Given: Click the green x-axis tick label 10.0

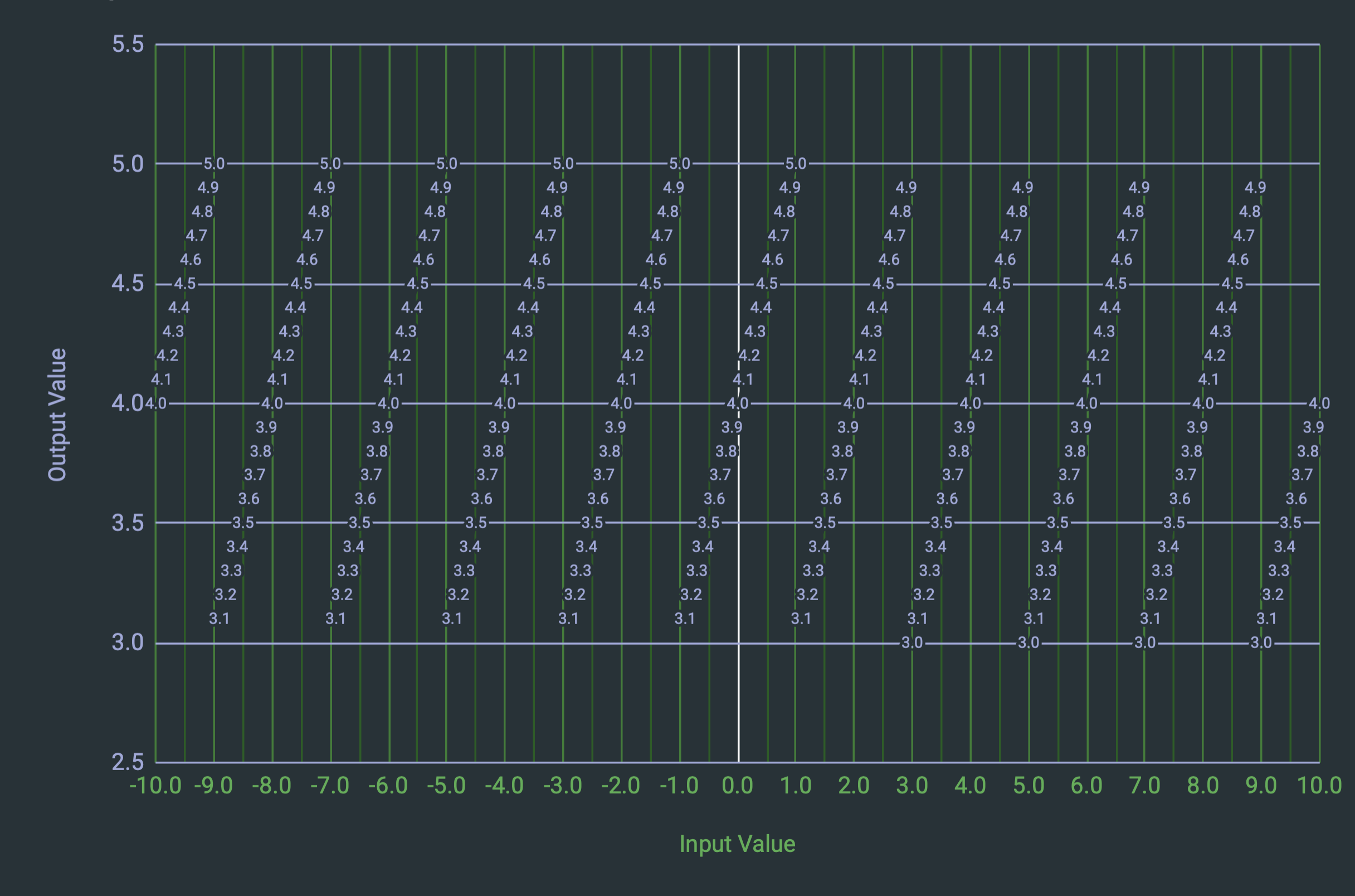Looking at the screenshot, I should [1319, 786].
